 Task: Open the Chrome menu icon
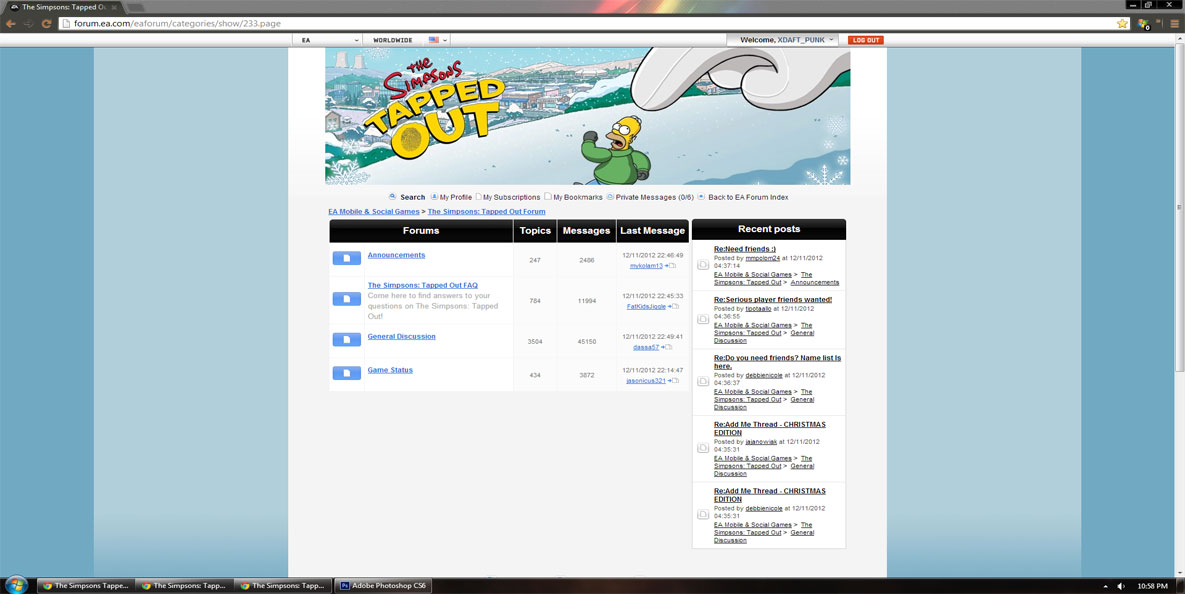point(1174,23)
